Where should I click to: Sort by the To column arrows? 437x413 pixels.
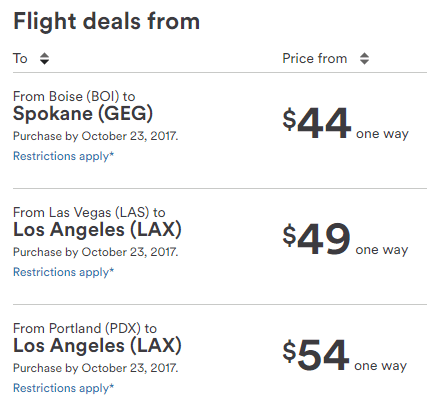(44, 59)
